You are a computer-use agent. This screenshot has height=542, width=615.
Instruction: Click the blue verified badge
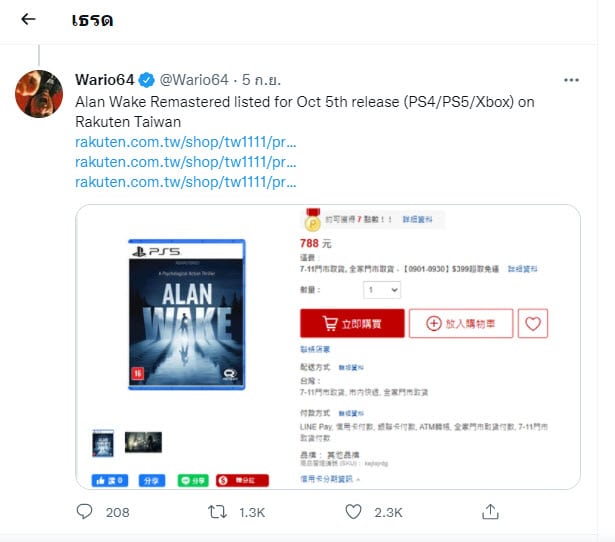147,80
